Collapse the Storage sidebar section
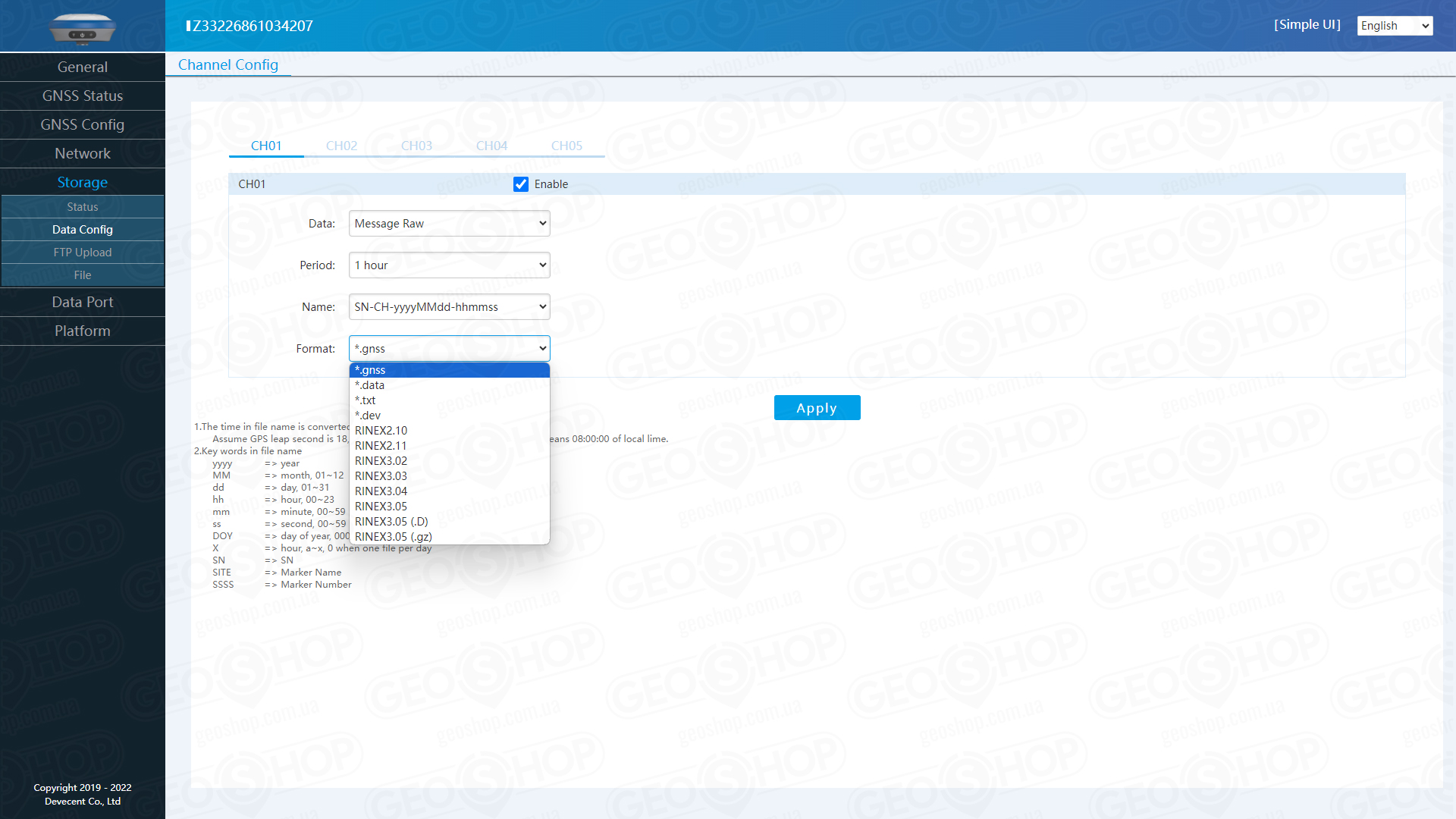 coord(83,182)
